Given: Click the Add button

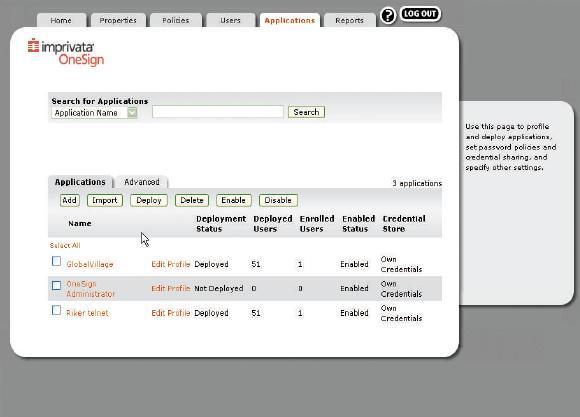Looking at the screenshot, I should click(70, 201).
